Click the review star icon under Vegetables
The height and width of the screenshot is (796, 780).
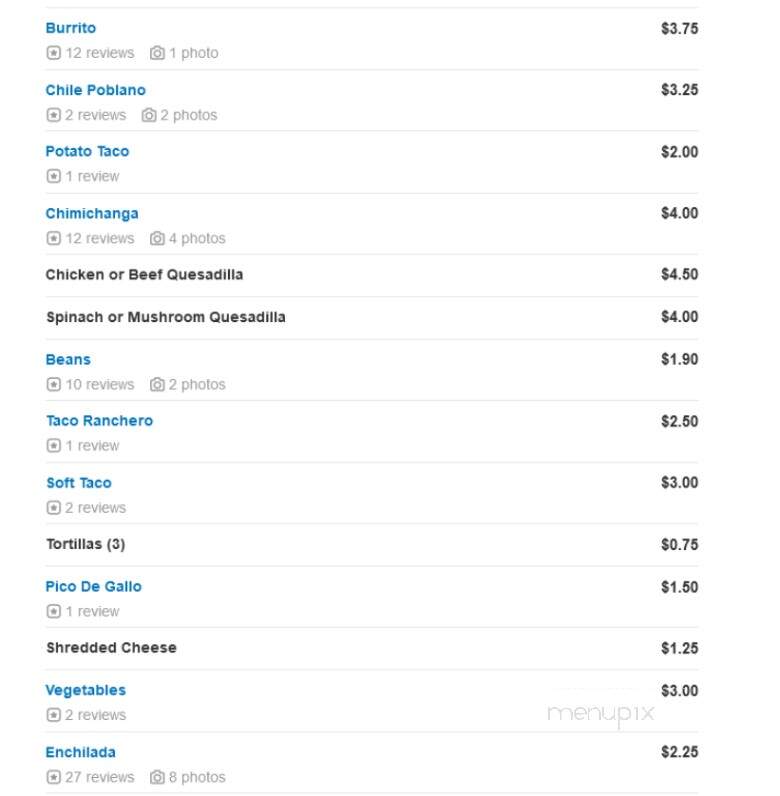click(x=53, y=715)
